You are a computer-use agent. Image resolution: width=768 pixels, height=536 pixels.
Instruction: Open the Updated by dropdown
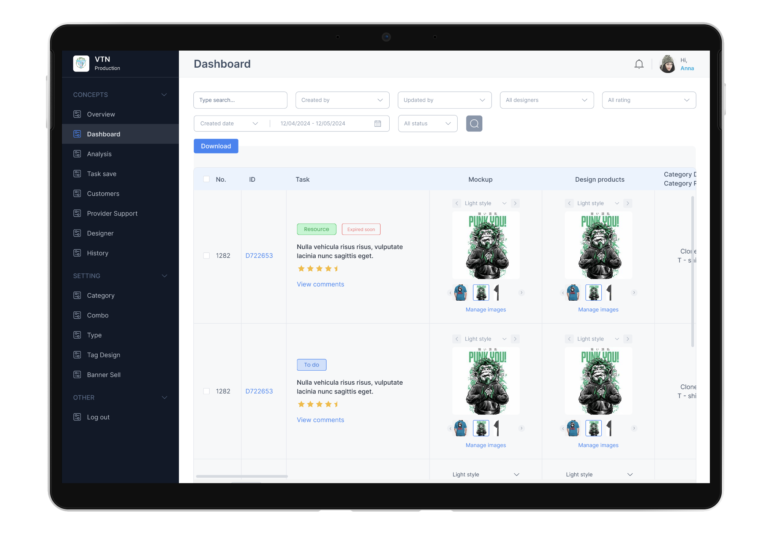click(444, 100)
